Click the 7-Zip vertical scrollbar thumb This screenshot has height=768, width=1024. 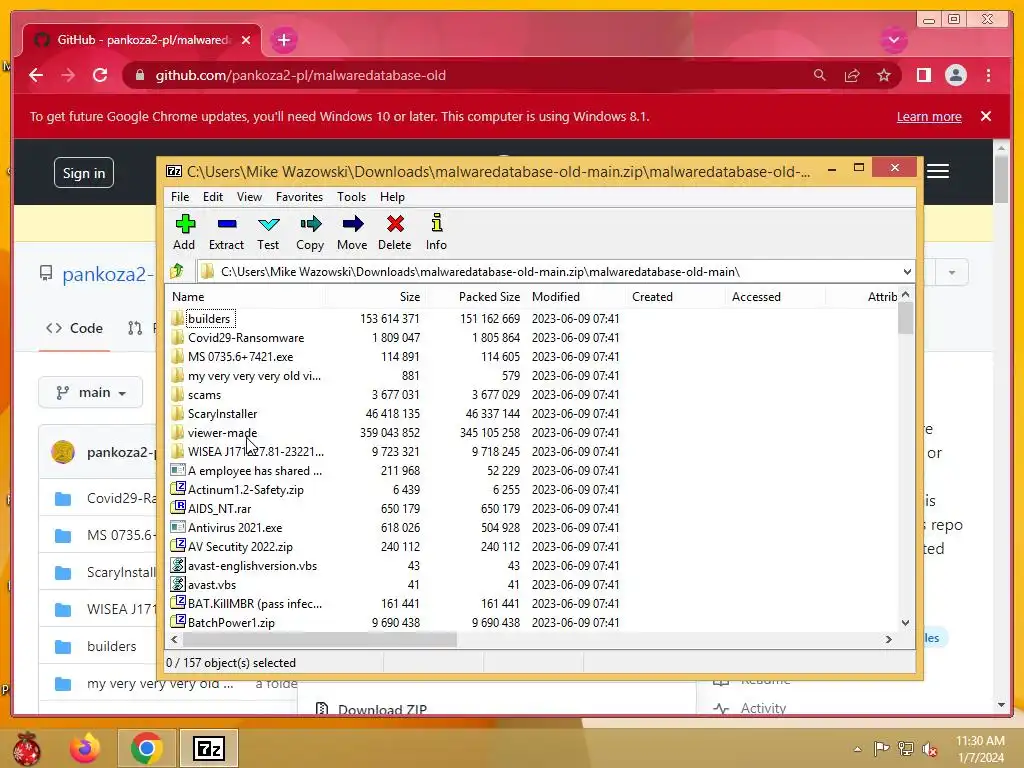[x=905, y=318]
